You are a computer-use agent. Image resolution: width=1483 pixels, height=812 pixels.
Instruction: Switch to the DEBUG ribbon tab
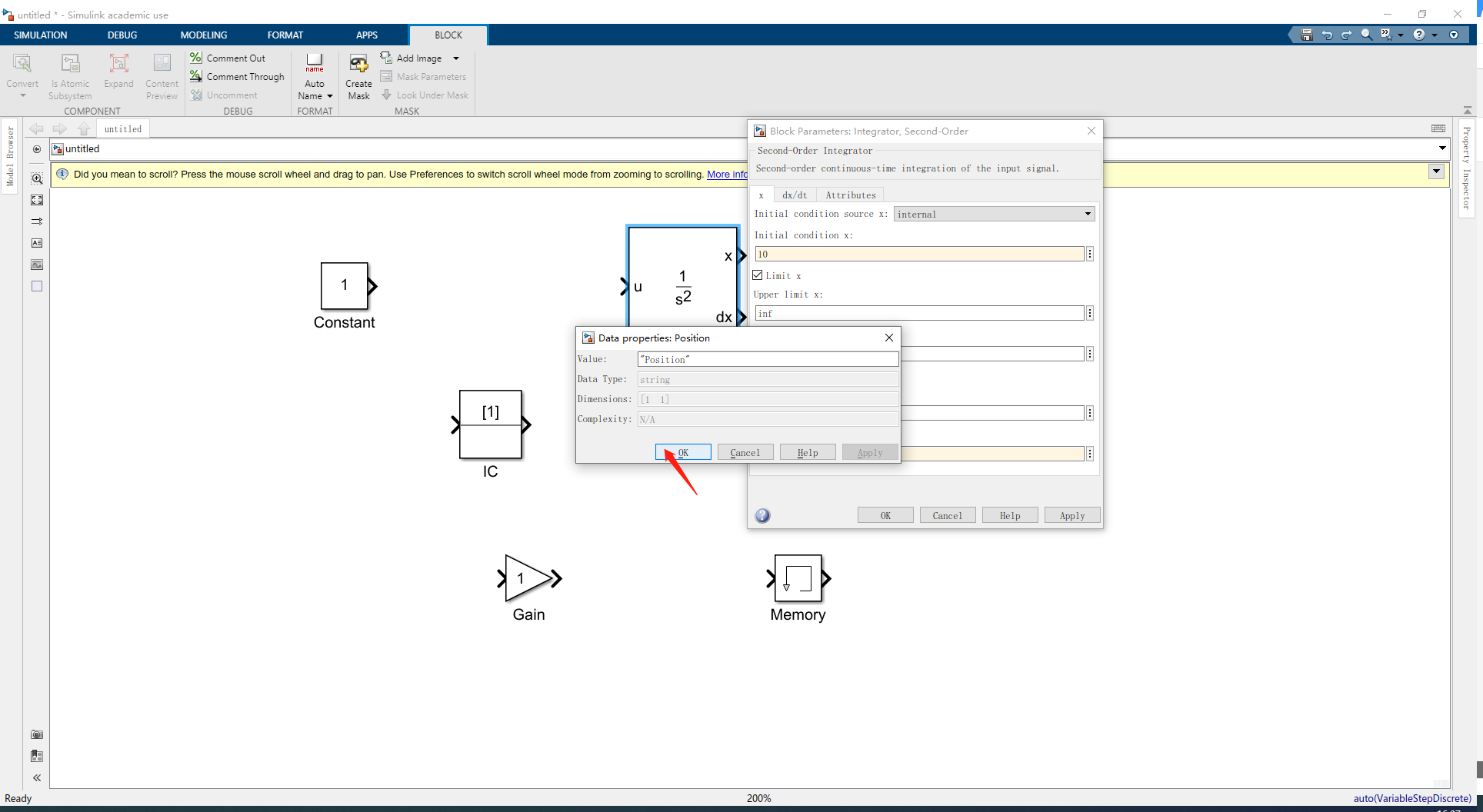point(122,35)
